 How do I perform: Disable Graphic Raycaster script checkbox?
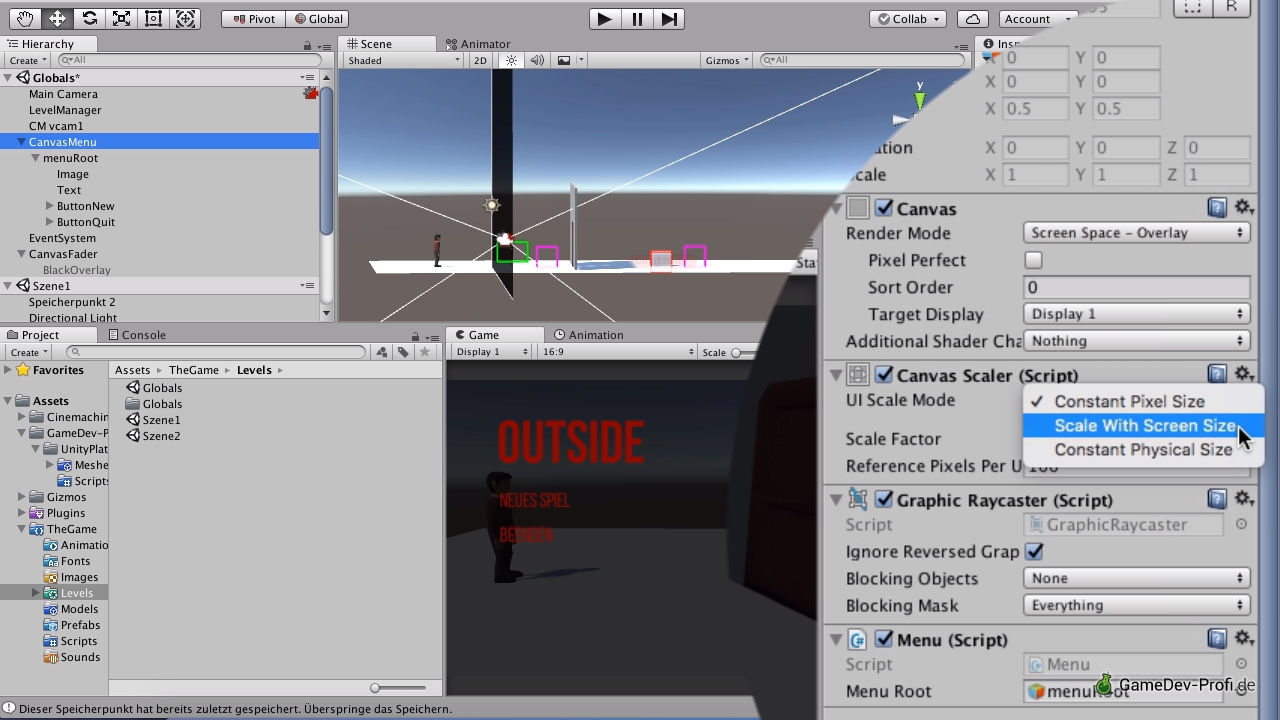click(884, 500)
